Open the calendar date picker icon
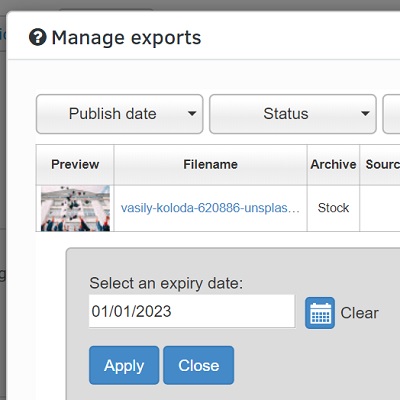 click(x=320, y=313)
